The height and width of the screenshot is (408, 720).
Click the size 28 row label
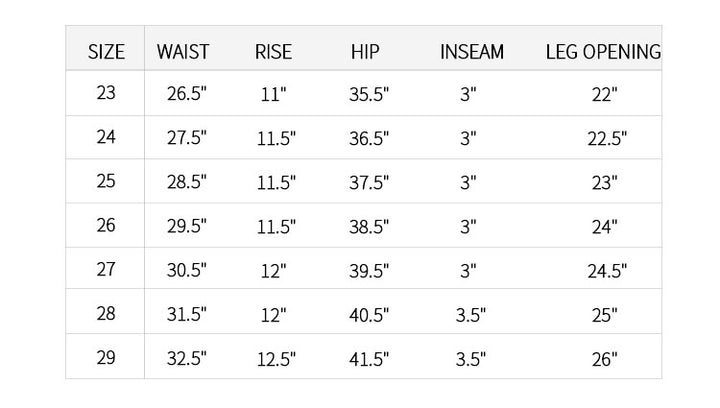pyautogui.click(x=106, y=314)
